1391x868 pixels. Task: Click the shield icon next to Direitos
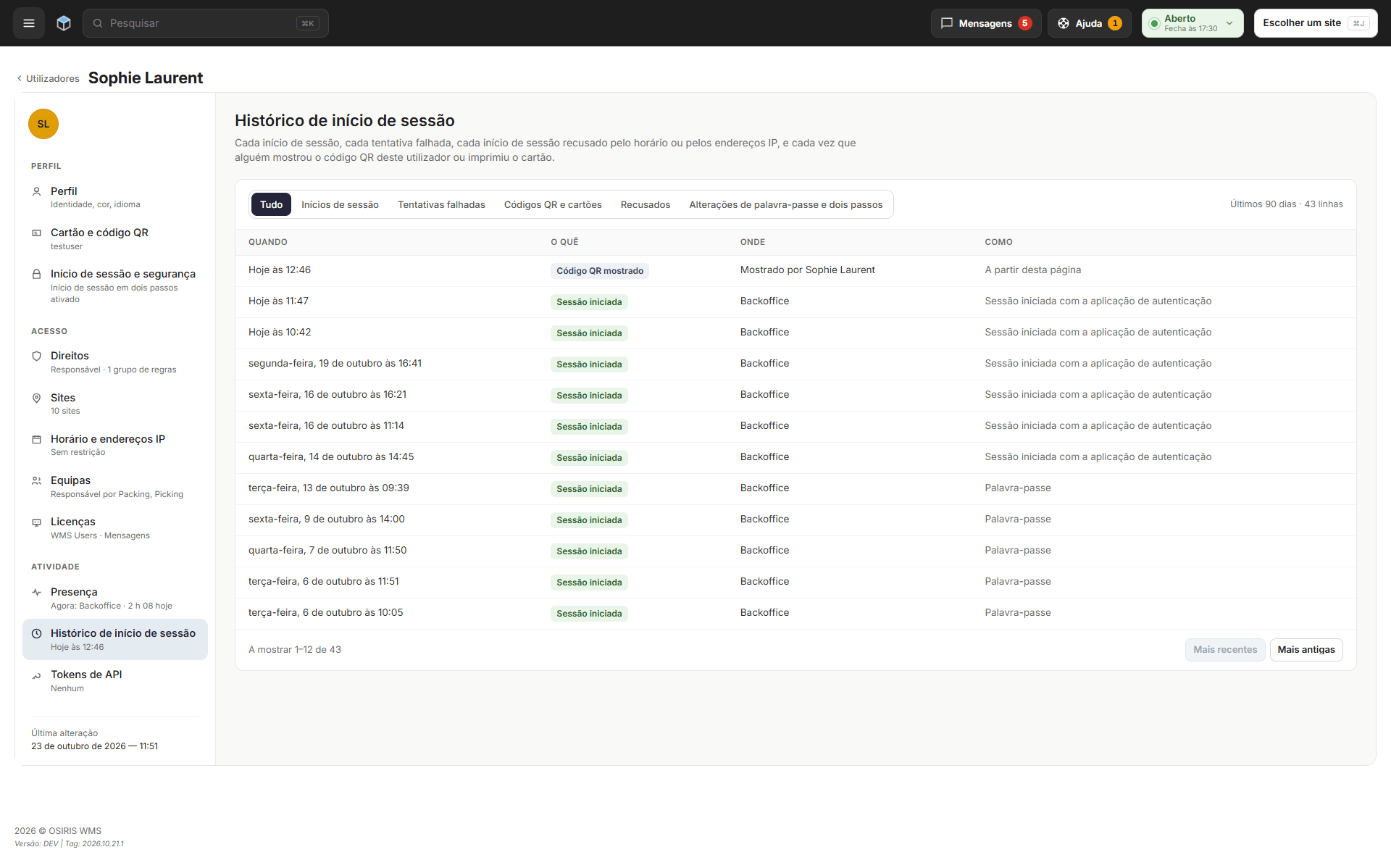tap(36, 356)
